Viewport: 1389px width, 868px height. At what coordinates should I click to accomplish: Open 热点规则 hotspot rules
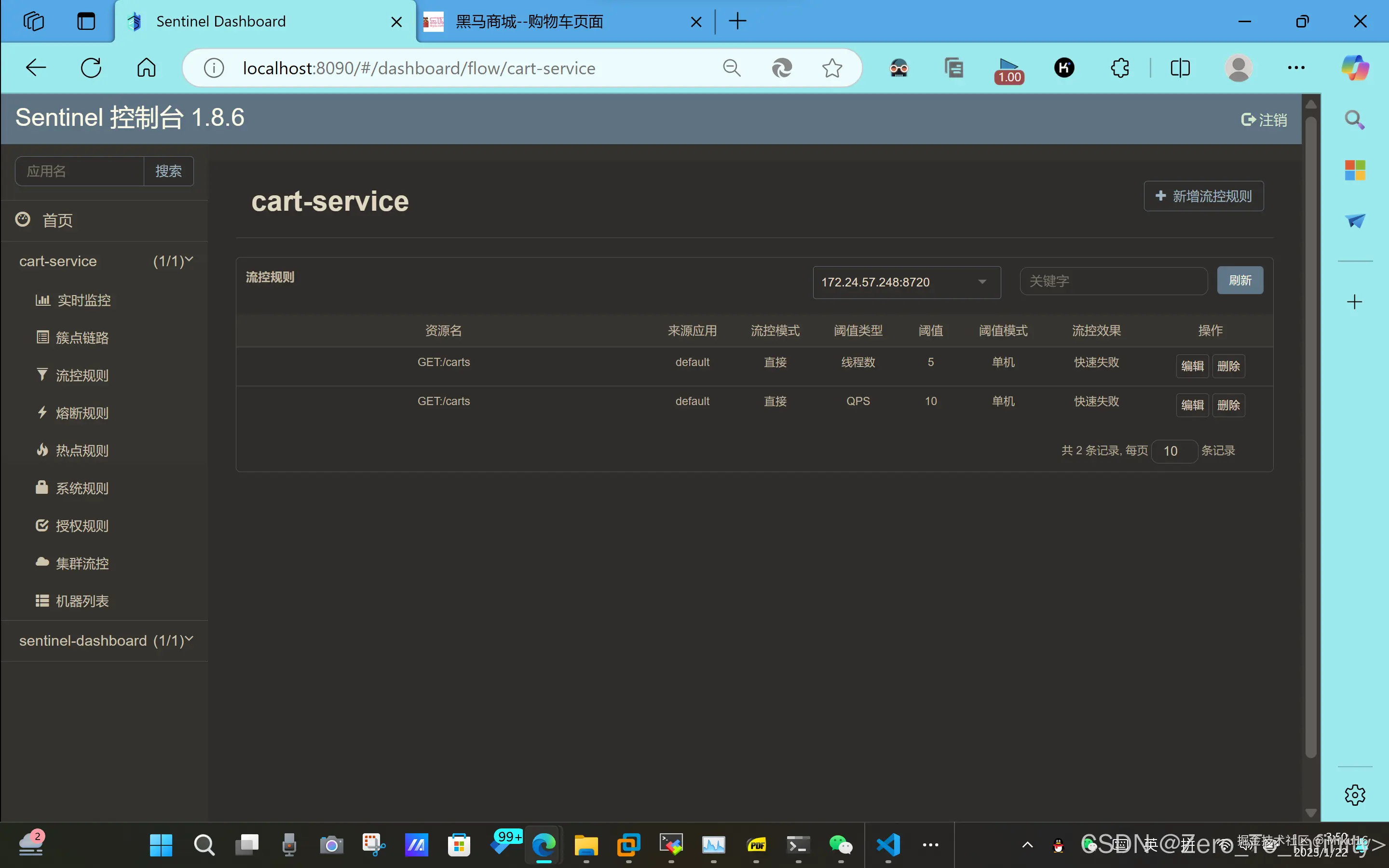pyautogui.click(x=82, y=451)
